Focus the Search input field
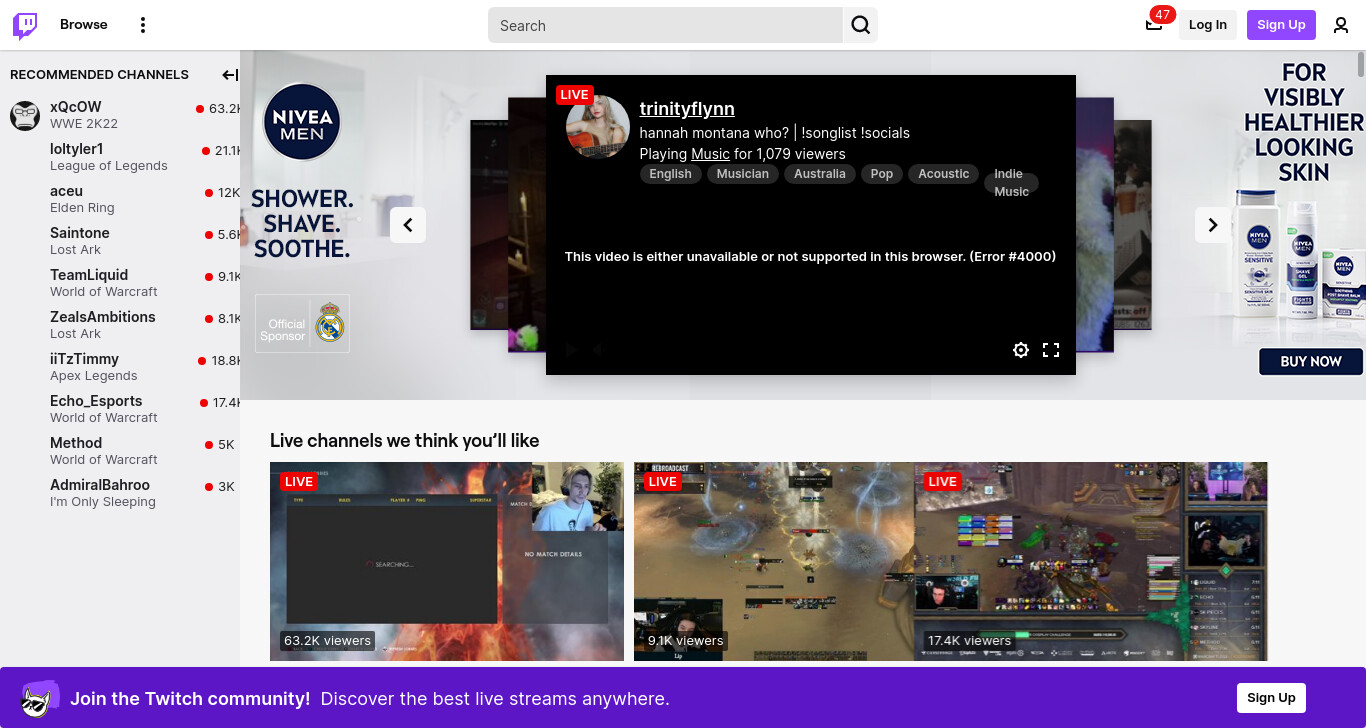Image resolution: width=1366 pixels, height=728 pixels. [665, 25]
